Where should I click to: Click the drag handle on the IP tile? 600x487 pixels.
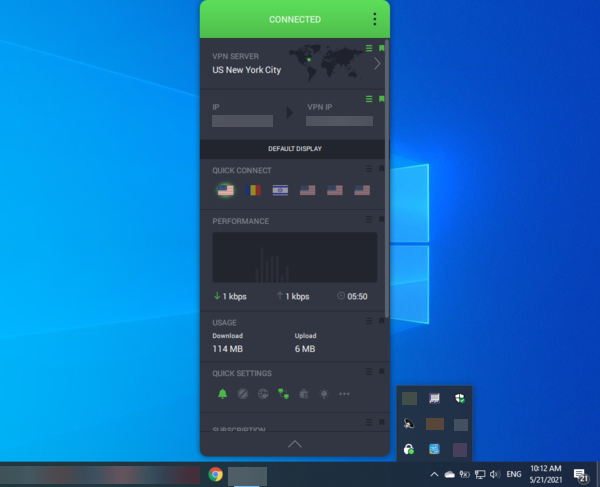(x=369, y=99)
